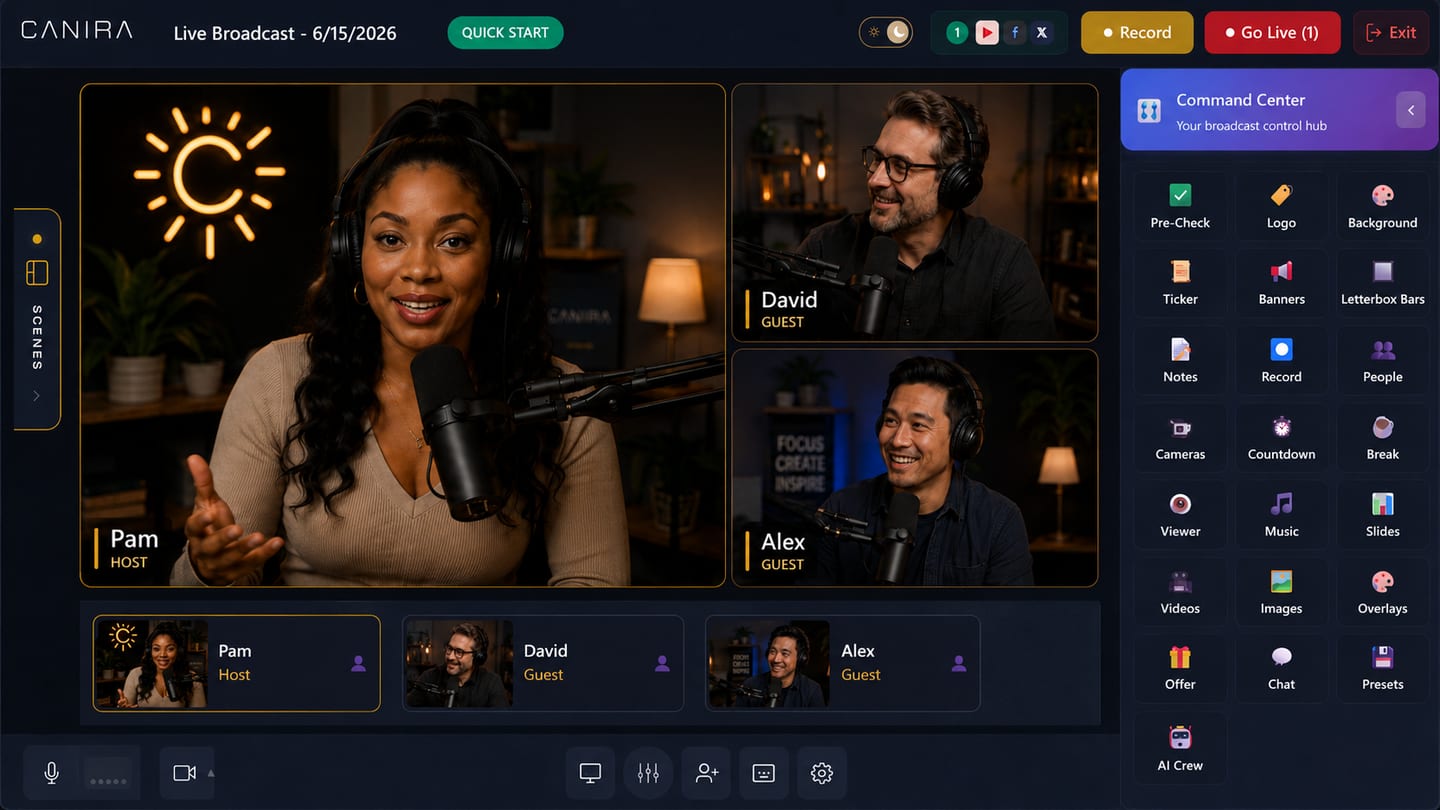Open the Background palette tile

1383,204
